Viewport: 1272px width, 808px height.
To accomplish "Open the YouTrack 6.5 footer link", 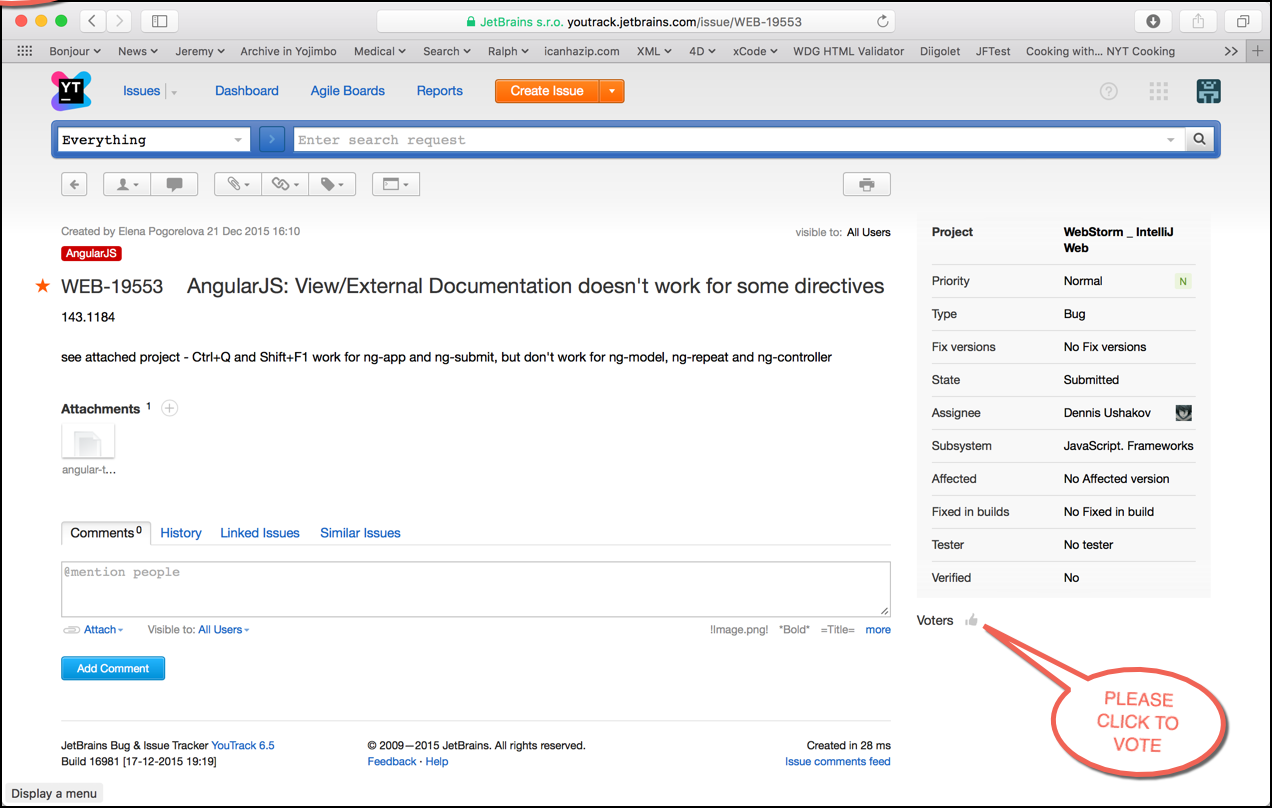I will (243, 745).
